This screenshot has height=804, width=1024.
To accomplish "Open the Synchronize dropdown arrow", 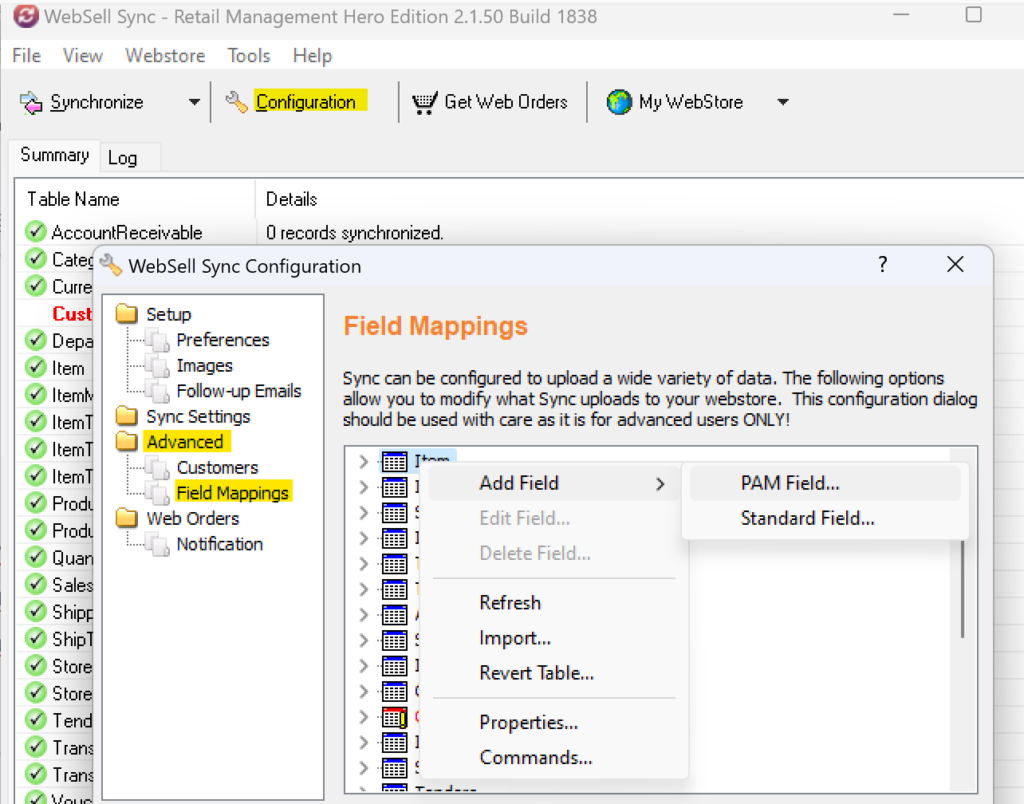I will pyautogui.click(x=194, y=103).
